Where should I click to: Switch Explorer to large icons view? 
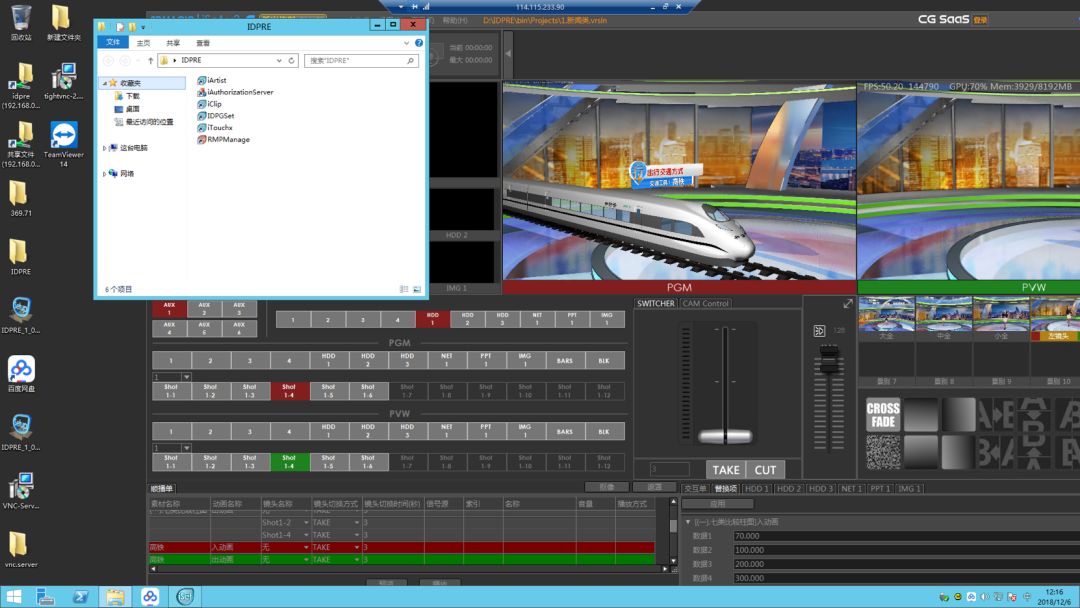(417, 289)
